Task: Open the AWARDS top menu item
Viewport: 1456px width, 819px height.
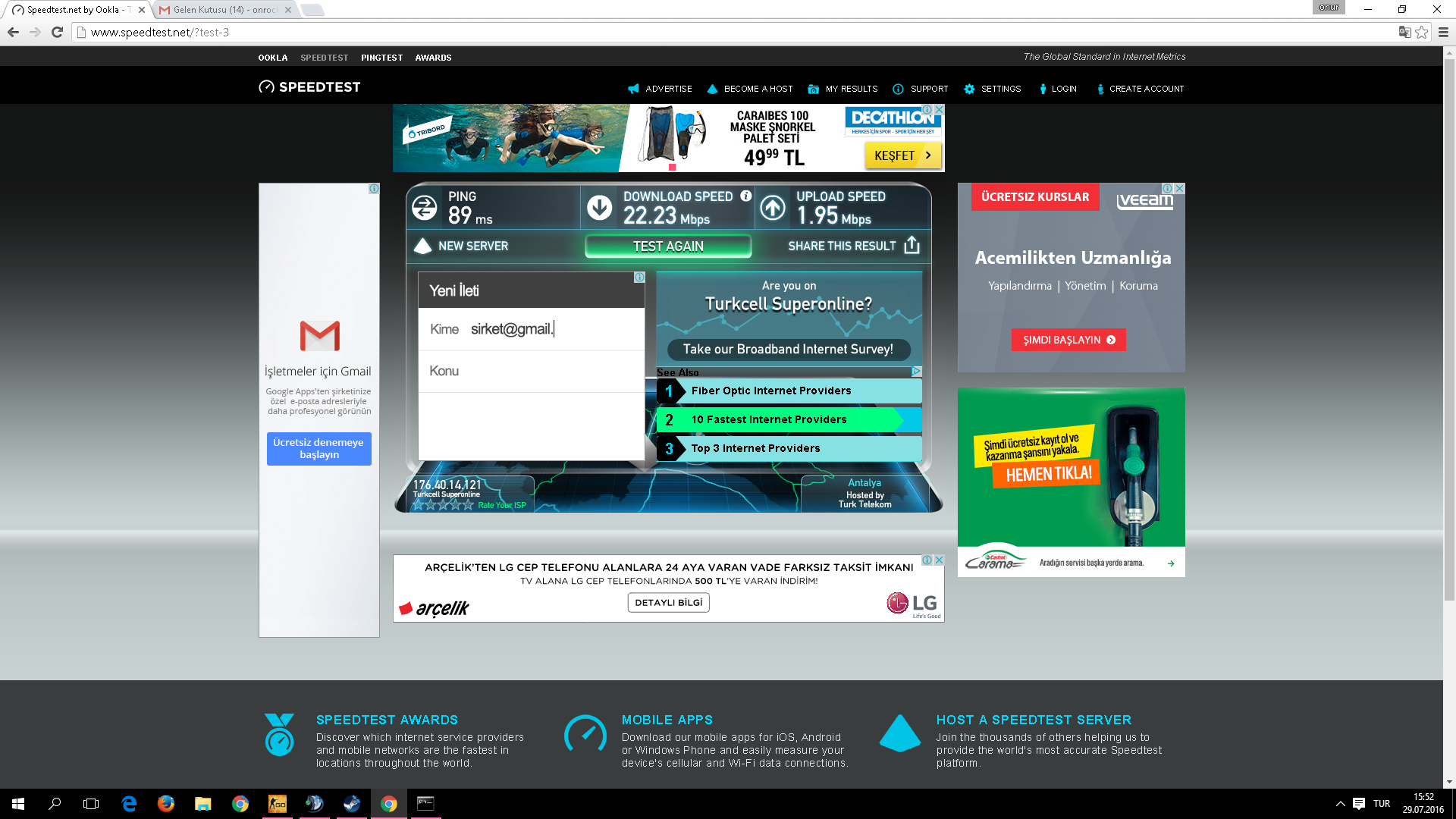Action: coord(433,58)
